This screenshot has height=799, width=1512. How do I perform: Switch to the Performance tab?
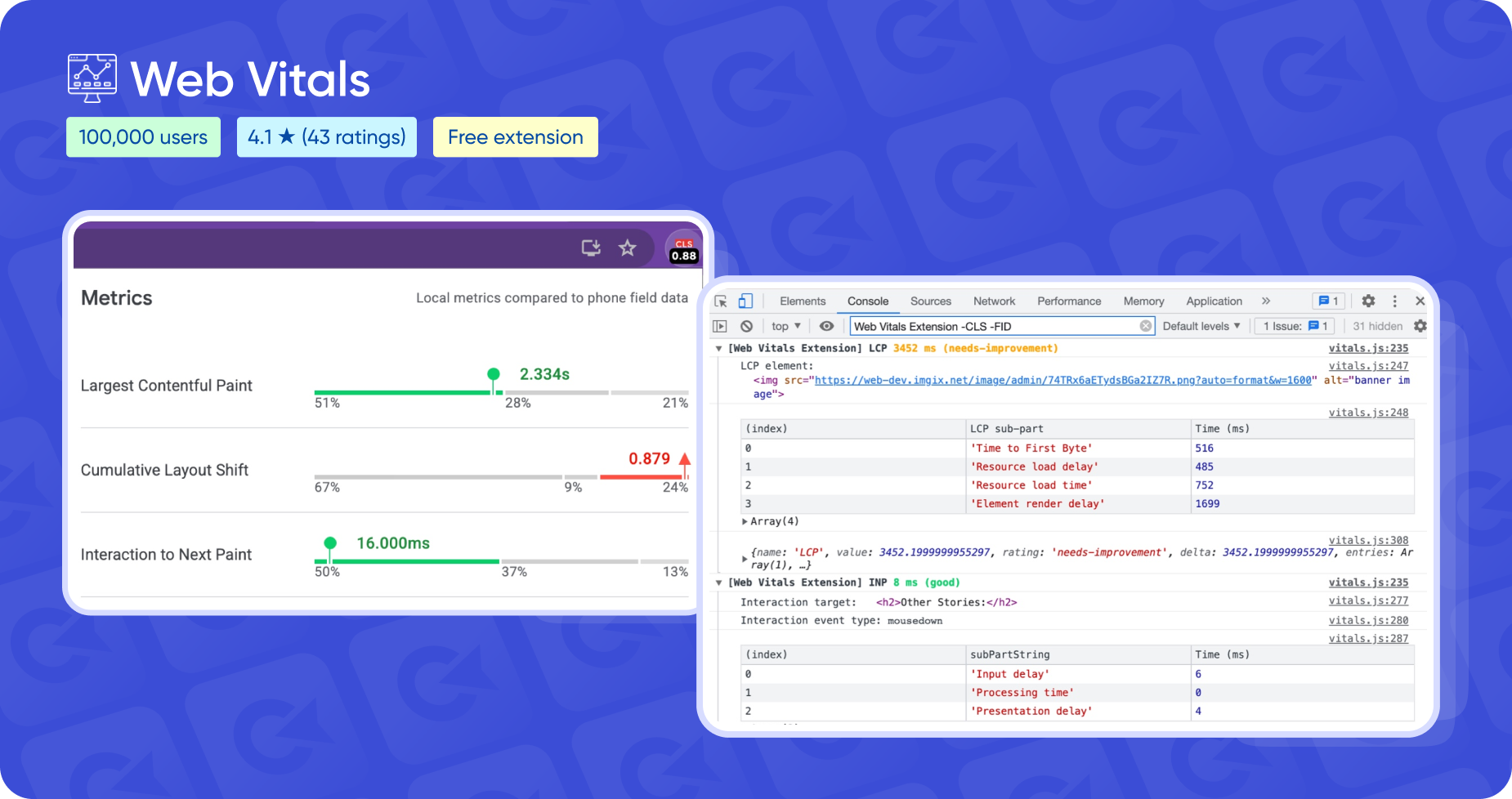point(1069,301)
